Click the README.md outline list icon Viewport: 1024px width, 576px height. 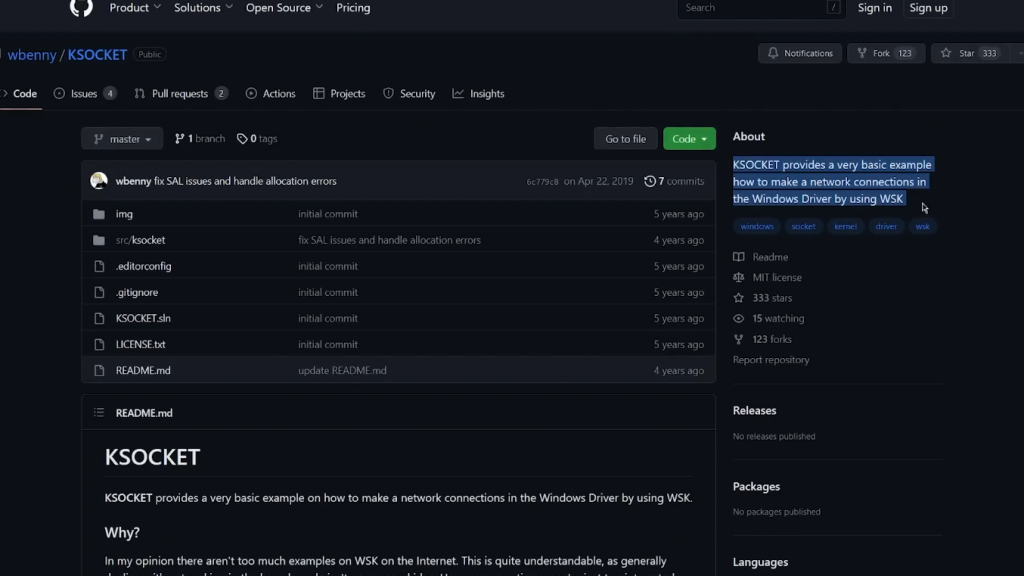99,413
